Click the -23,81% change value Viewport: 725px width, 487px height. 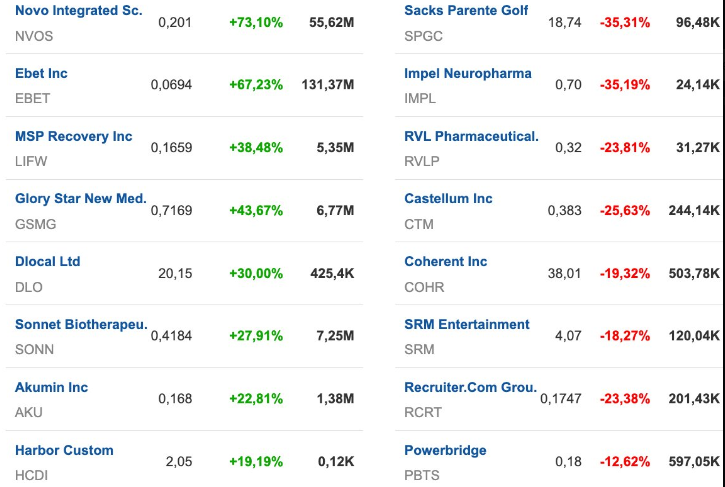tap(625, 148)
